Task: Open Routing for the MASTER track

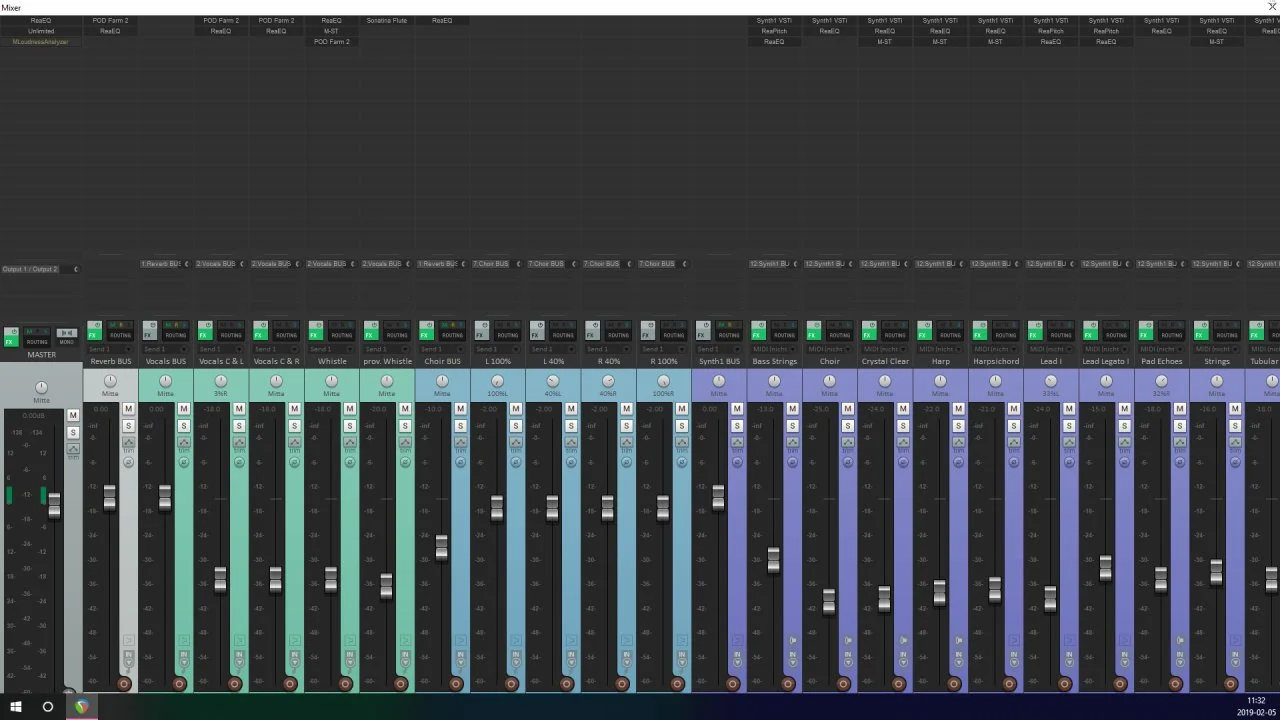Action: (37, 336)
